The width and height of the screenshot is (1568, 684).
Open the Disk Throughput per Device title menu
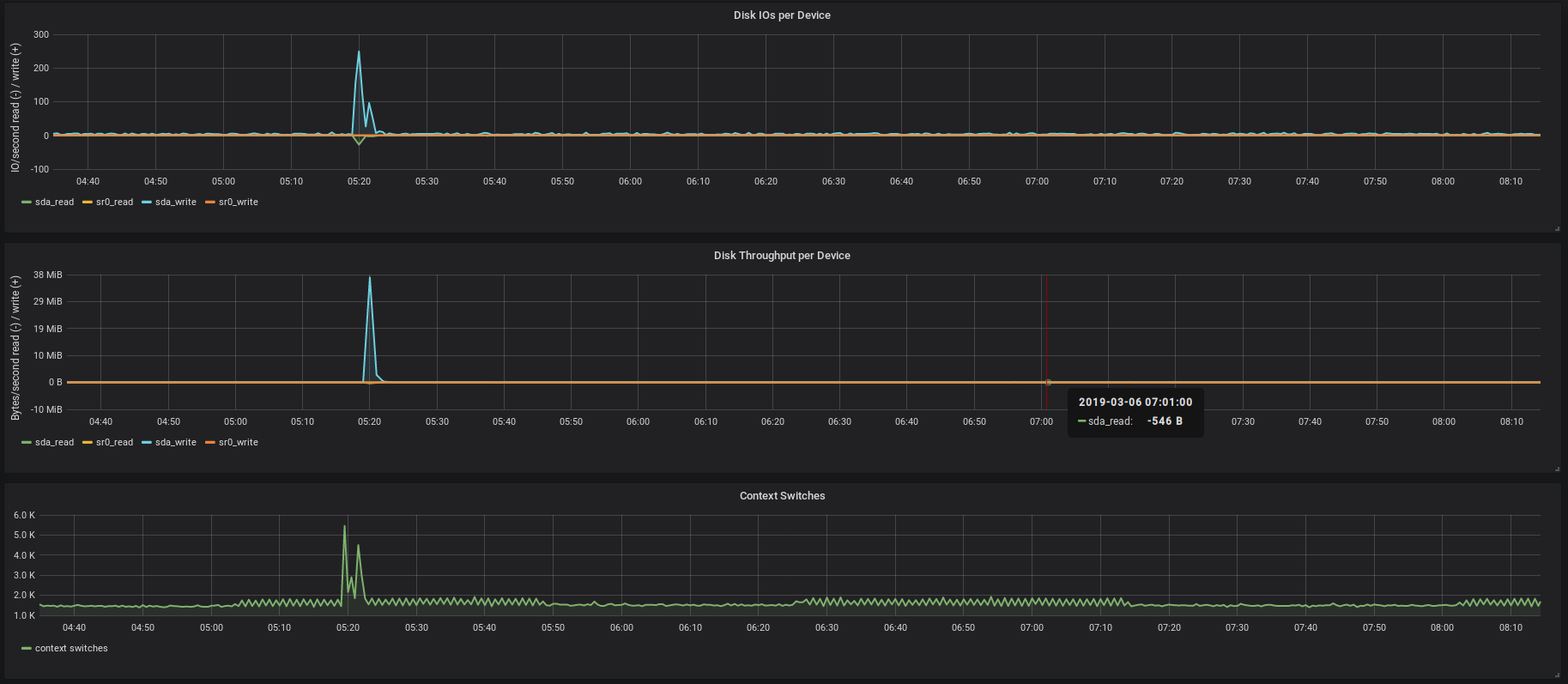tap(782, 256)
